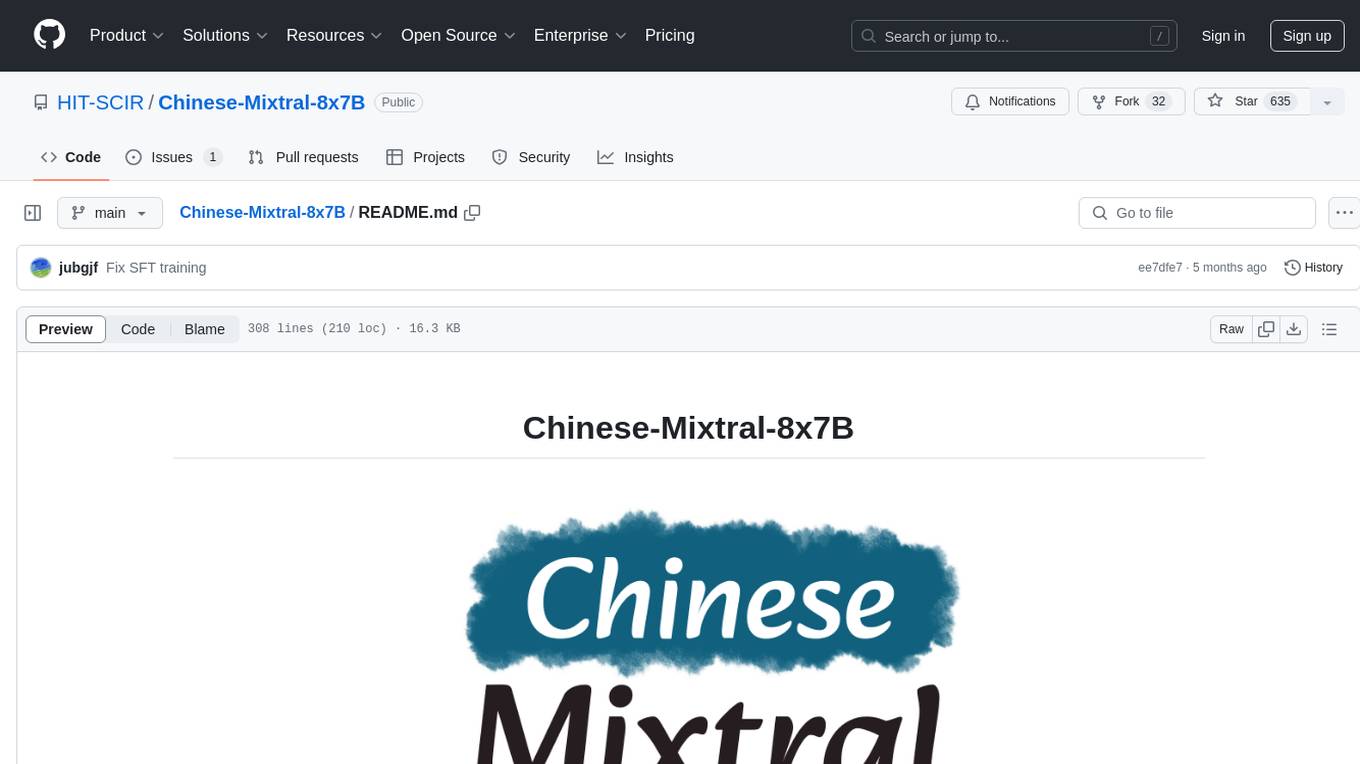This screenshot has height=764, width=1360.
Task: Click the issues counter badge showing 1
Action: point(212,157)
